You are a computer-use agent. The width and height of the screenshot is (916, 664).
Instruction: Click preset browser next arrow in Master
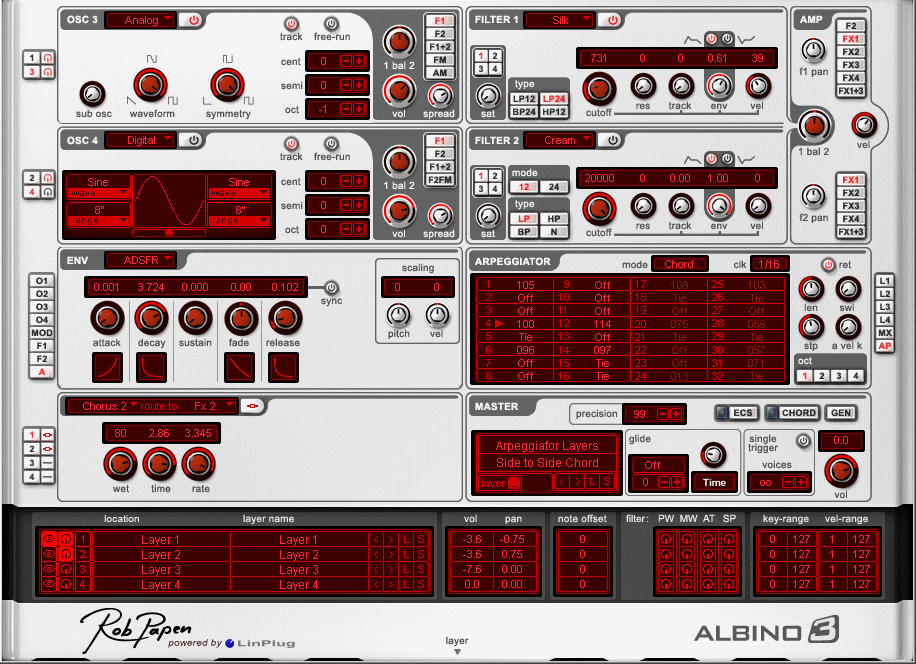(577, 482)
